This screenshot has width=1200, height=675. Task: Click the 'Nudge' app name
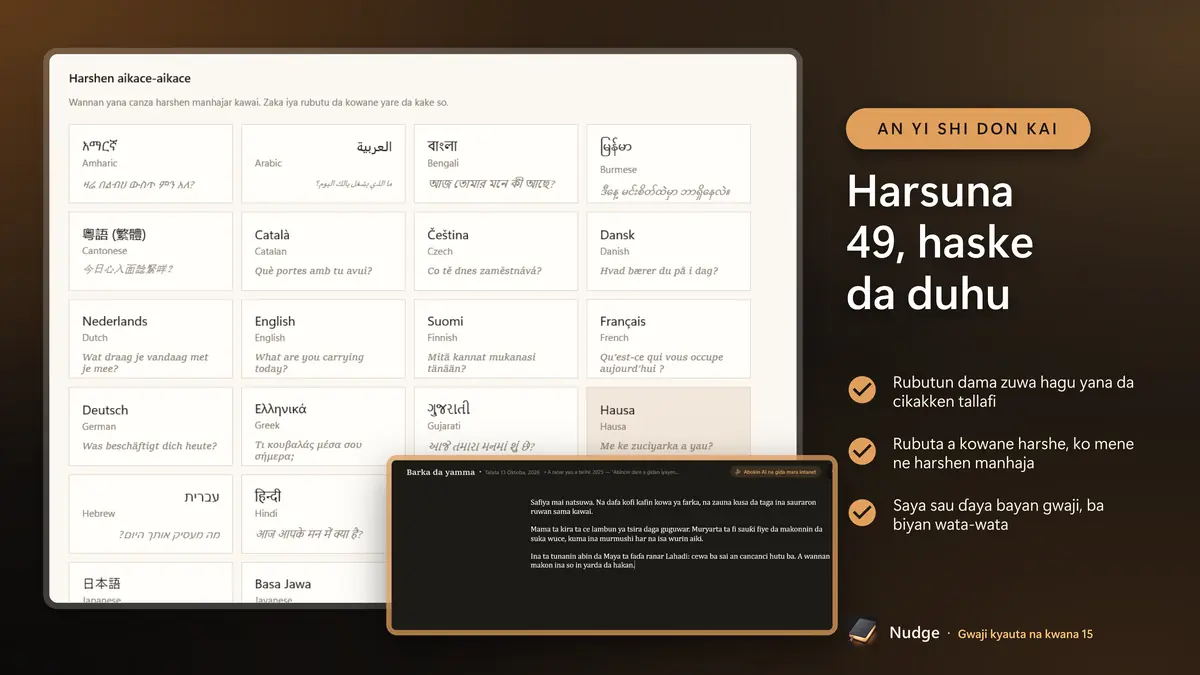pos(914,633)
